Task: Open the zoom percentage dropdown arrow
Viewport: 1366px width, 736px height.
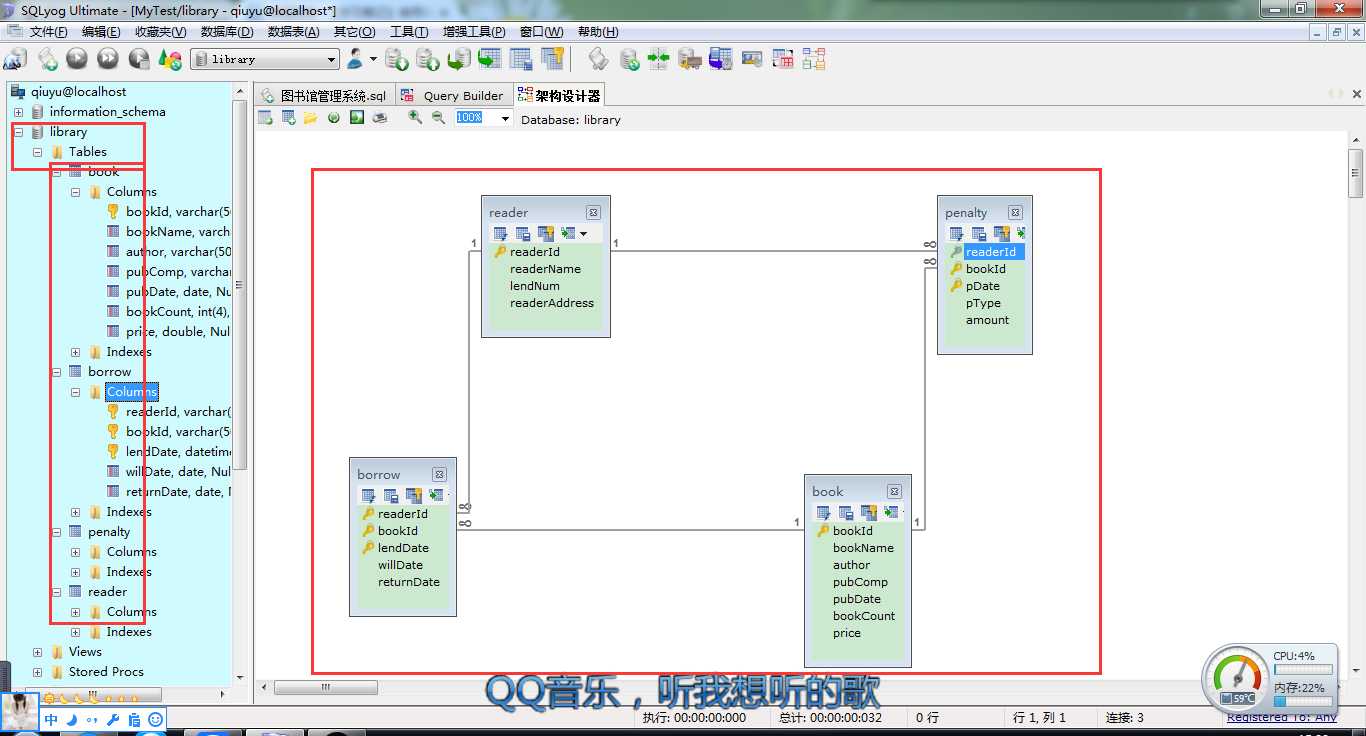Action: point(505,119)
